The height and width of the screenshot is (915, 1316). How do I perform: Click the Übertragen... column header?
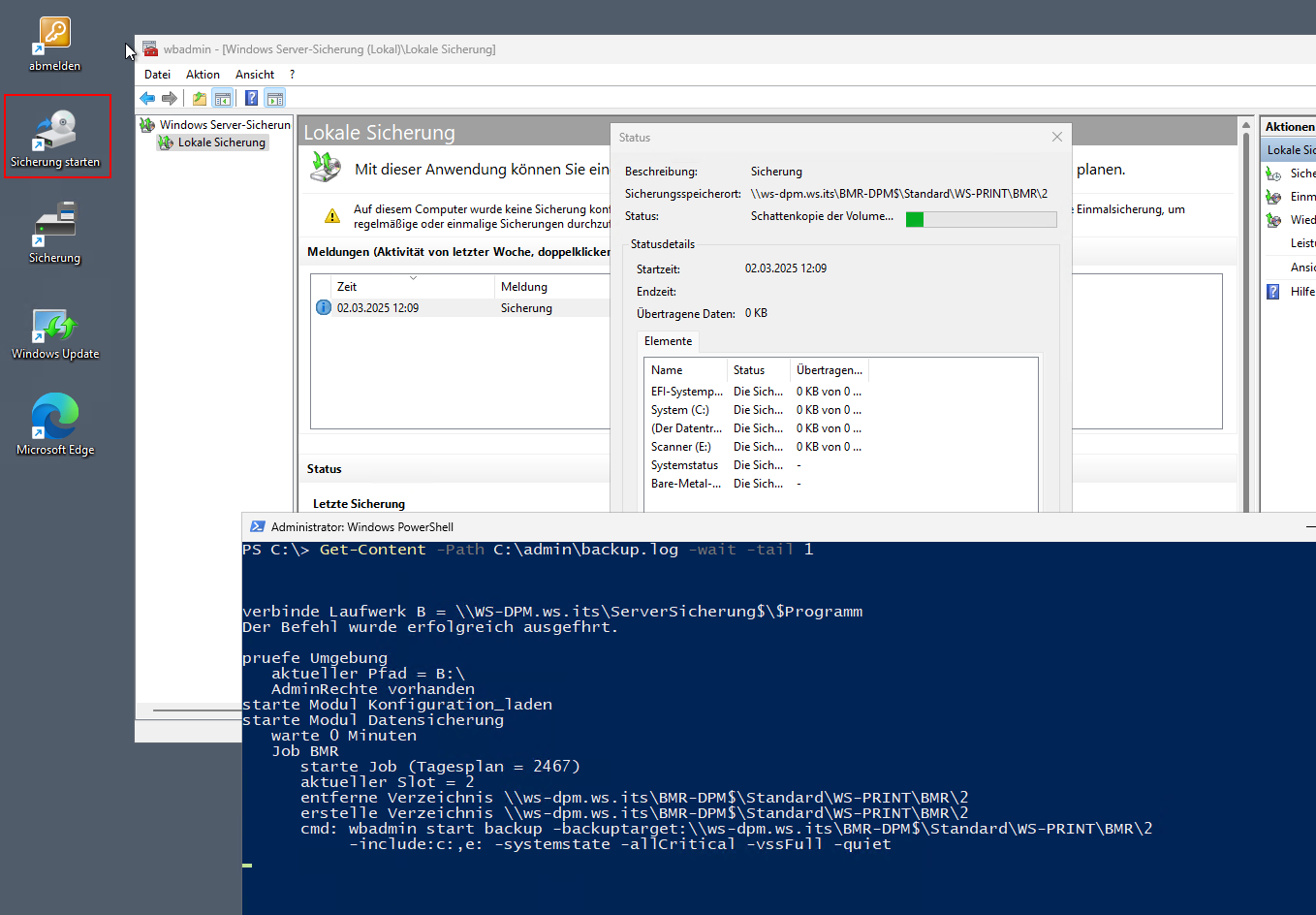tap(830, 370)
